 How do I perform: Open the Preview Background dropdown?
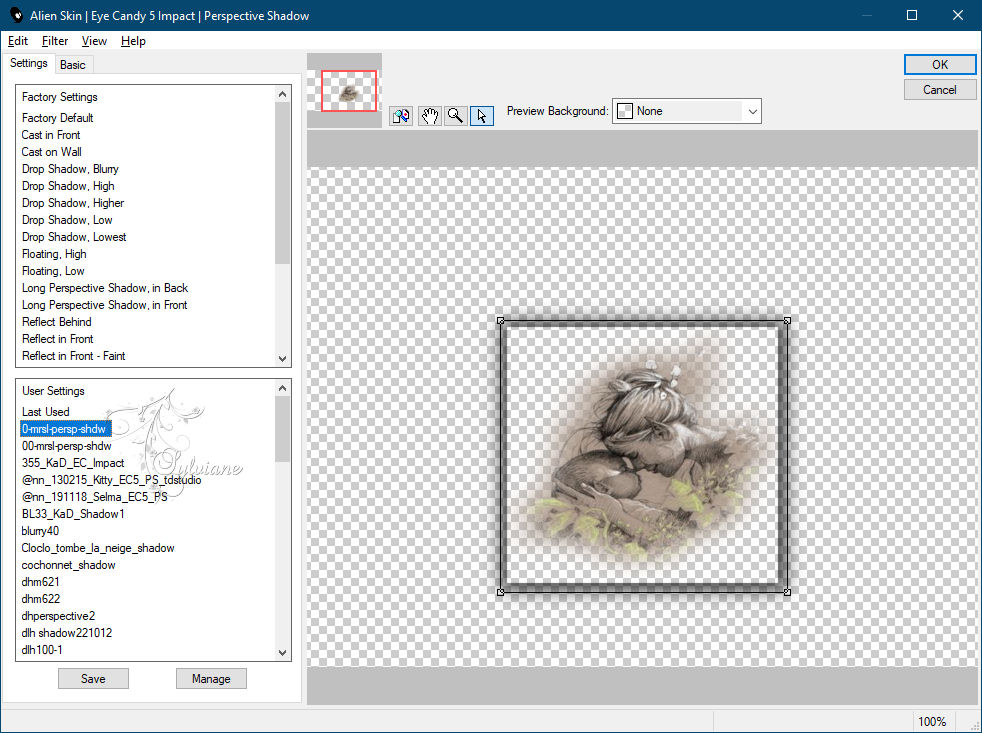tap(686, 111)
